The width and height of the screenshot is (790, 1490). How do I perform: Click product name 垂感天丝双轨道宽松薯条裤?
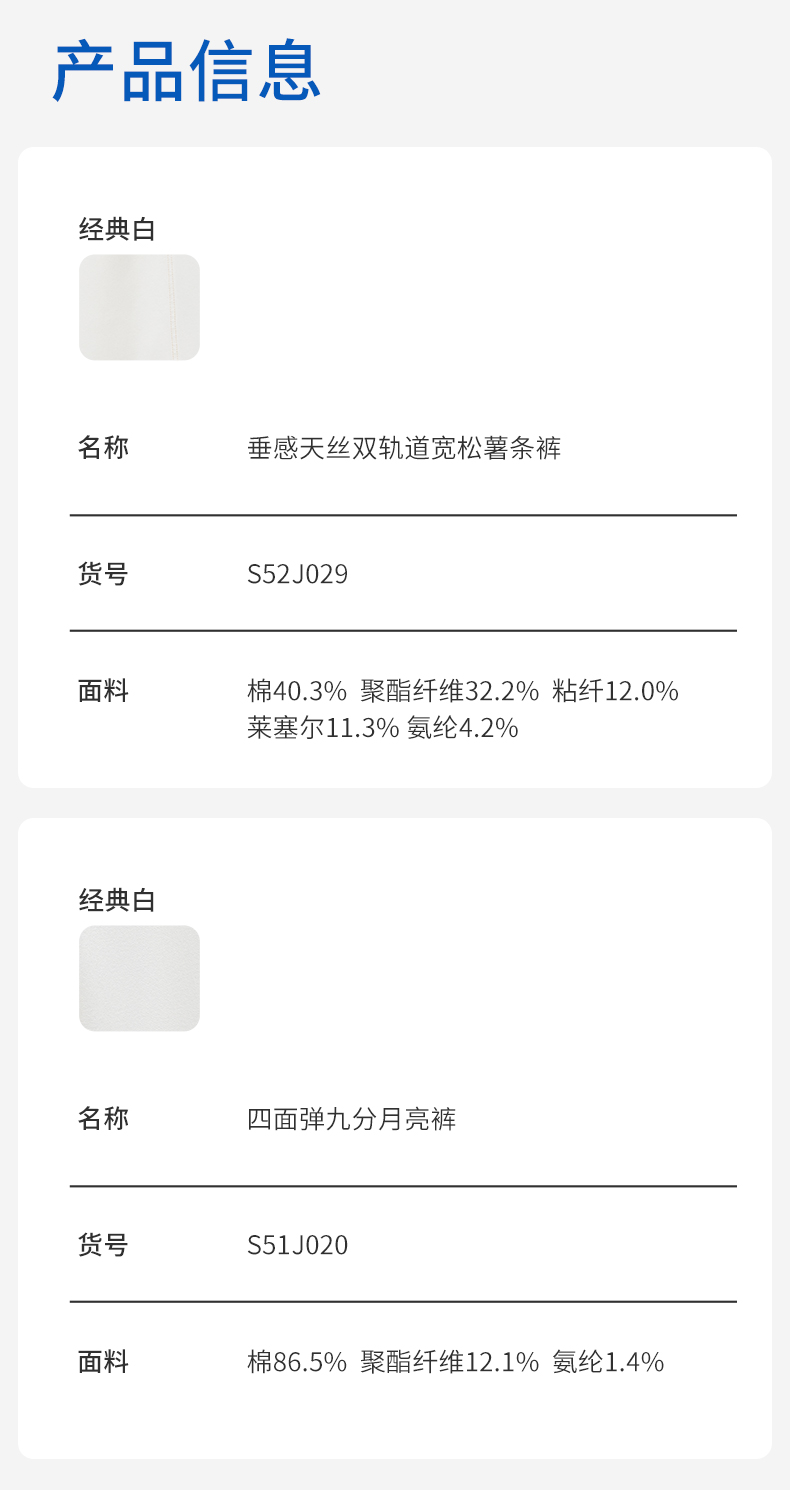point(404,448)
